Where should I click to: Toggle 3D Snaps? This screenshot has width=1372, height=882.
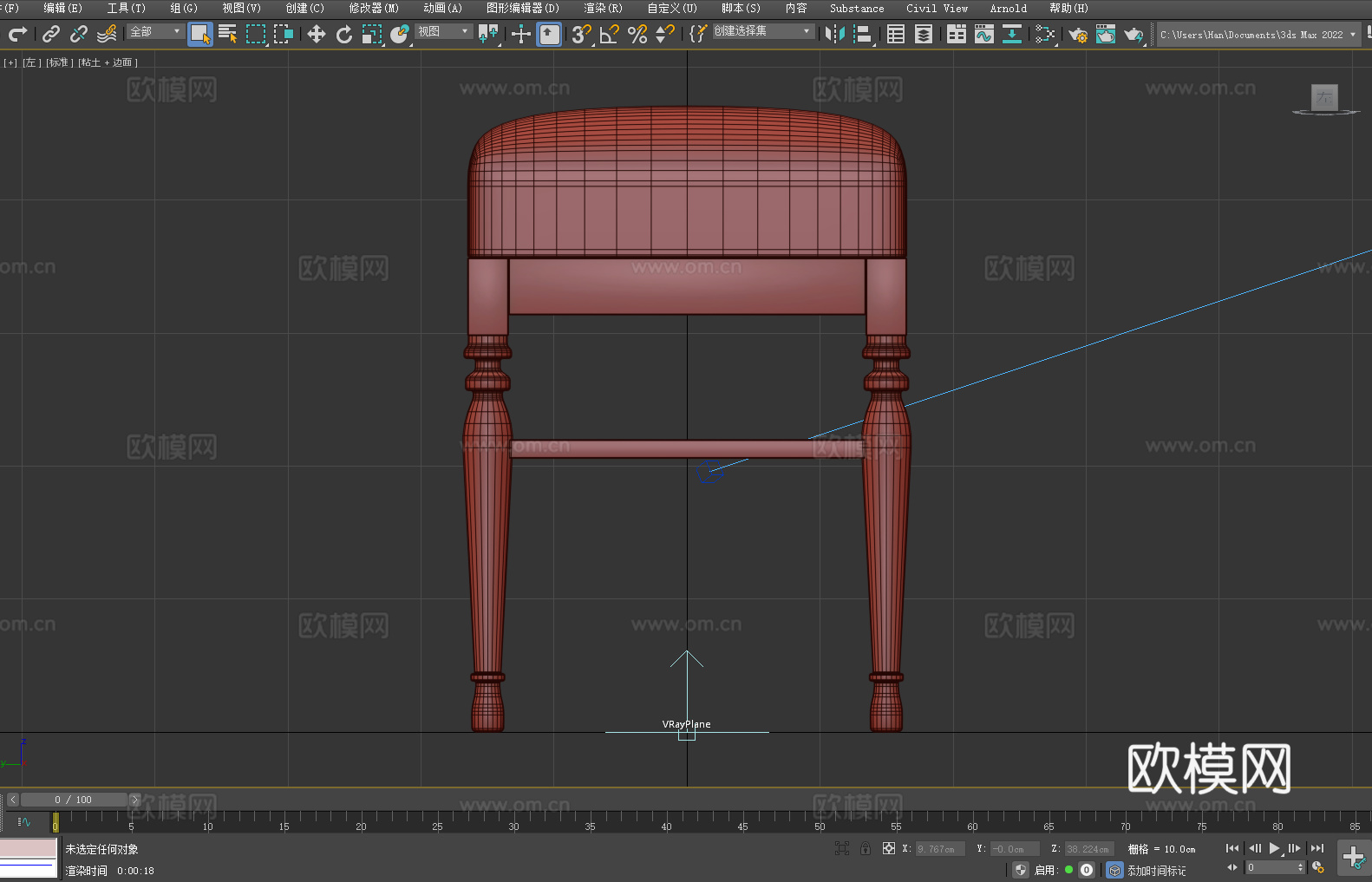582,34
